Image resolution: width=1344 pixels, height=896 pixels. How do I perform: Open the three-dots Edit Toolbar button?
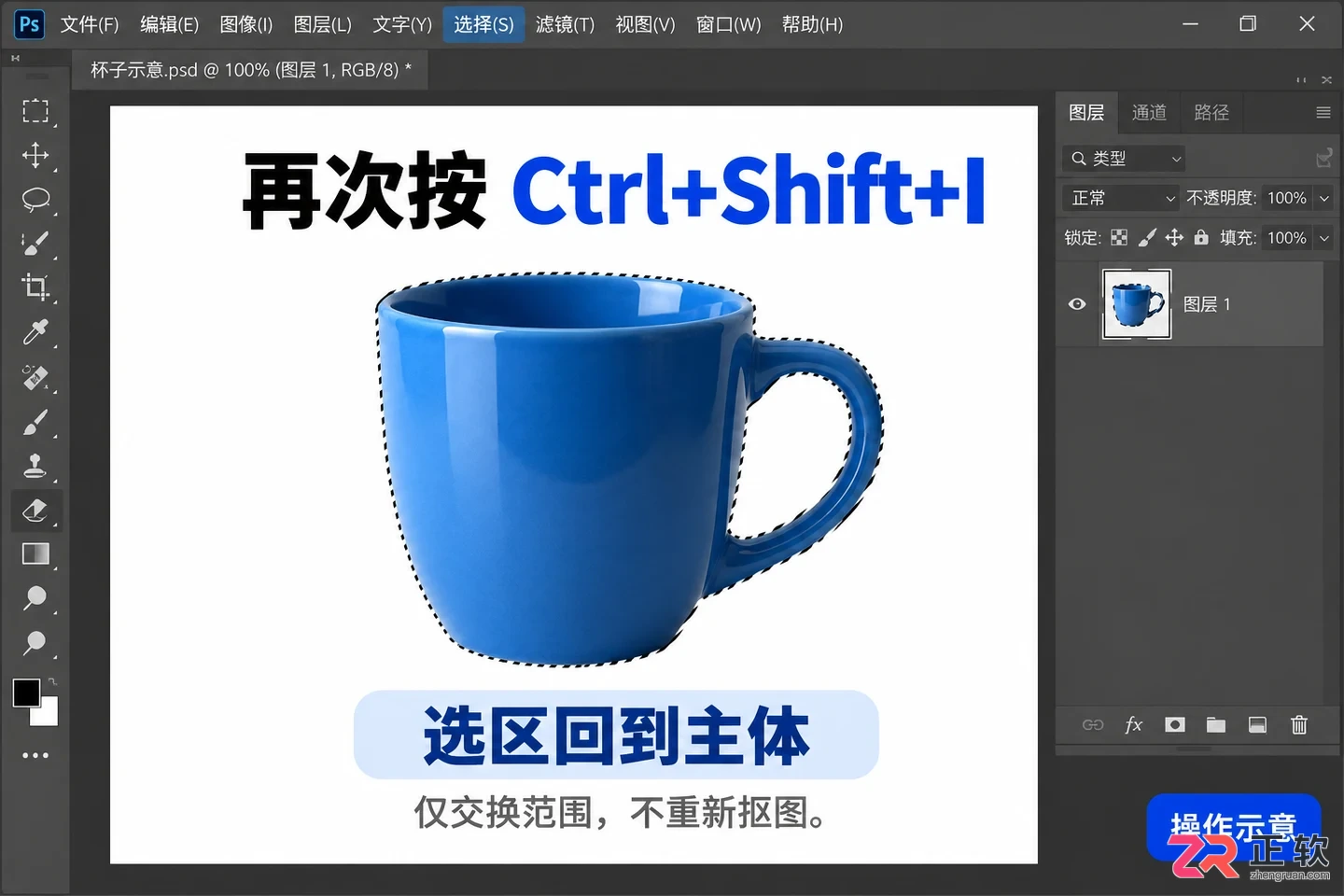(x=35, y=755)
